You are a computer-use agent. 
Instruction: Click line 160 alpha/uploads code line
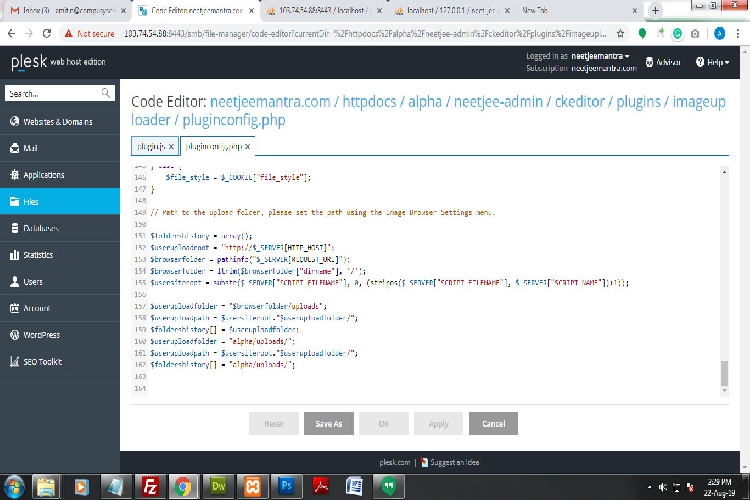(223, 342)
